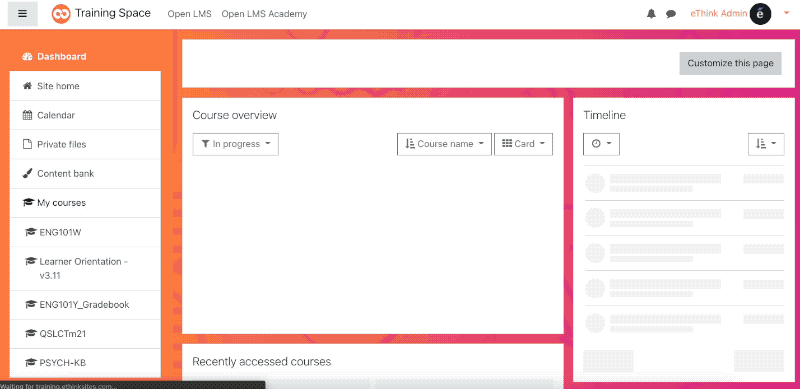Go to Site home
The height and width of the screenshot is (389, 800).
point(85,86)
